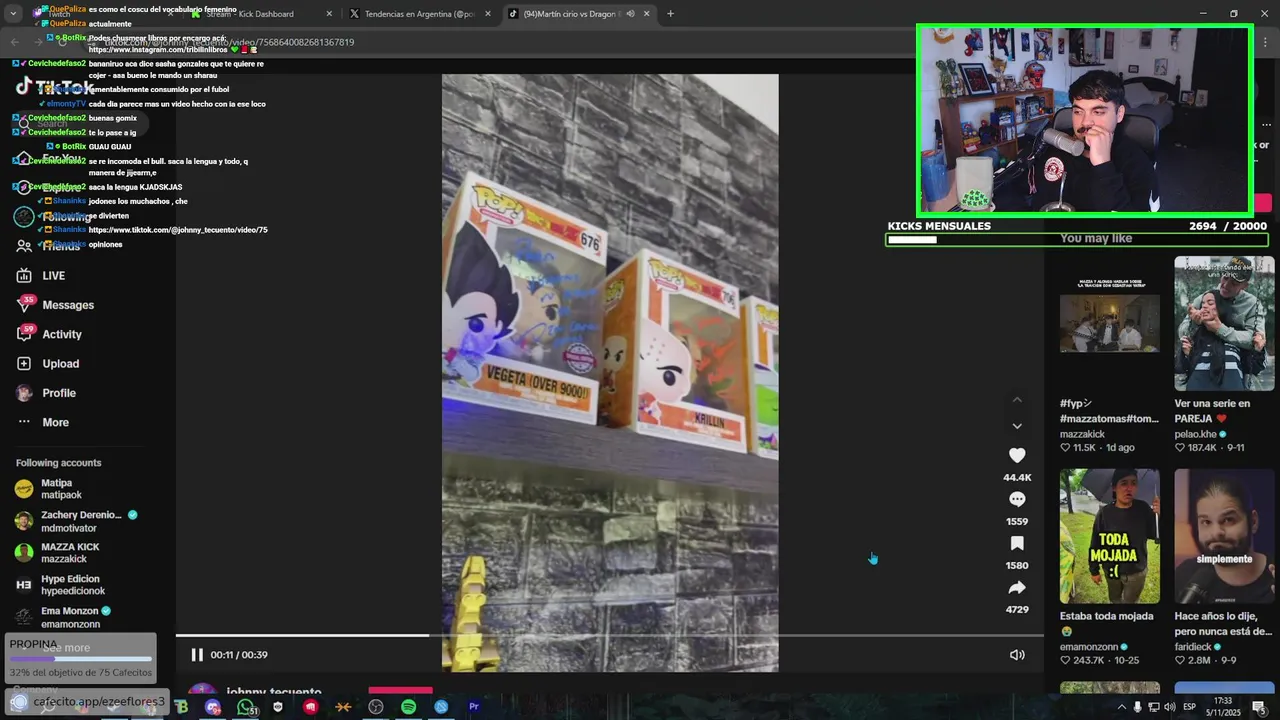Go to the next video with down chevron
The height and width of the screenshot is (720, 1280).
click(x=1017, y=426)
